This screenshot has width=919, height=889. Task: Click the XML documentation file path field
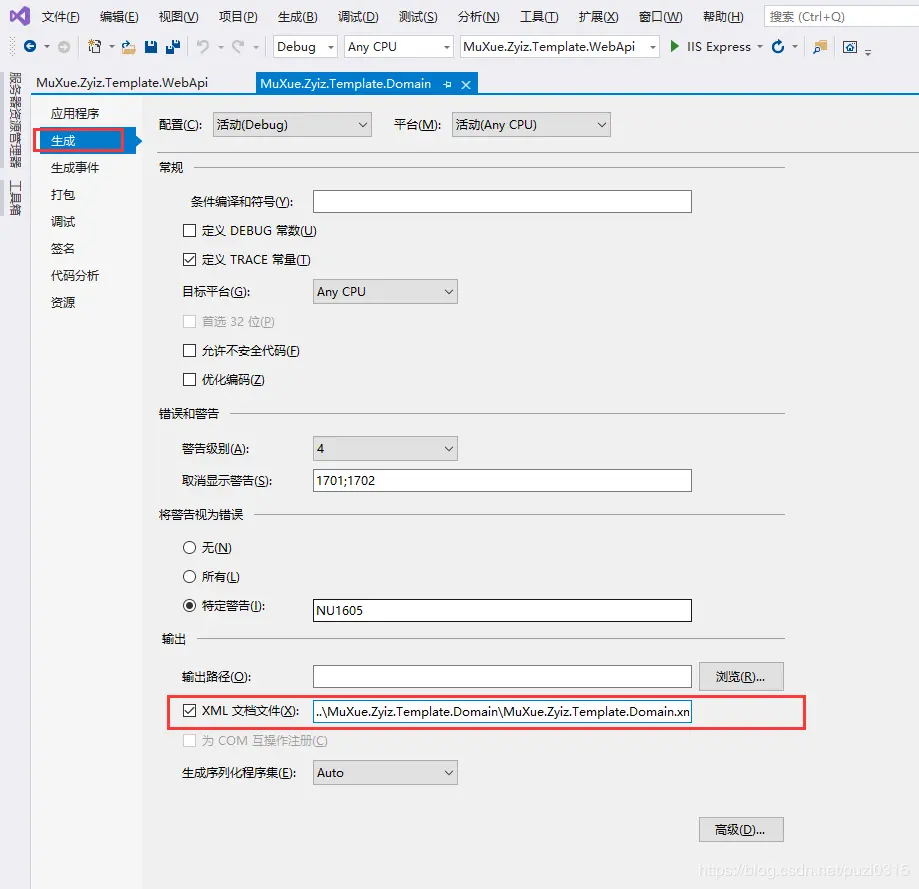coord(502,711)
